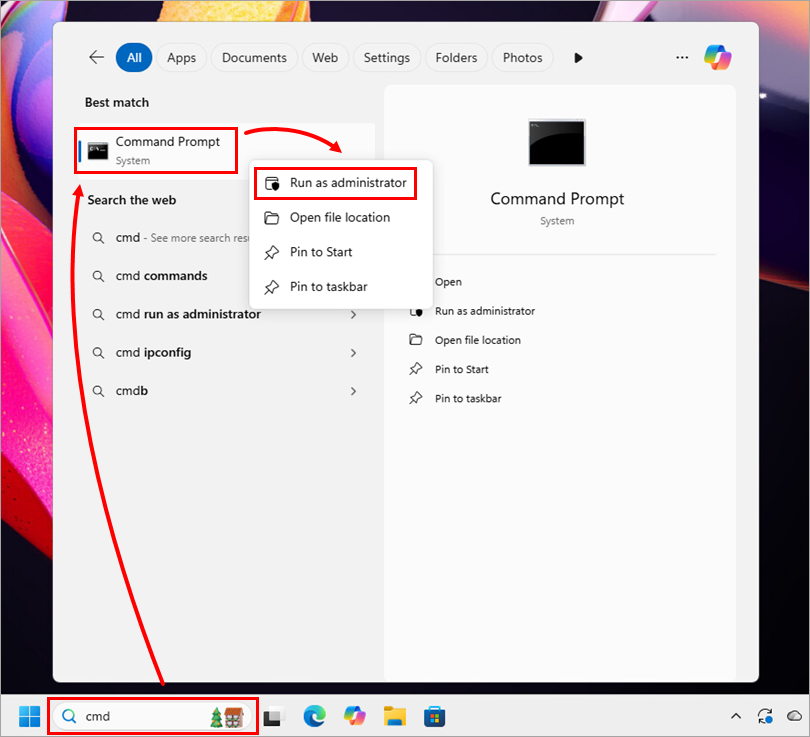This screenshot has height=737, width=810.
Task: Open Microsoft Store from the taskbar
Action: pos(435,716)
